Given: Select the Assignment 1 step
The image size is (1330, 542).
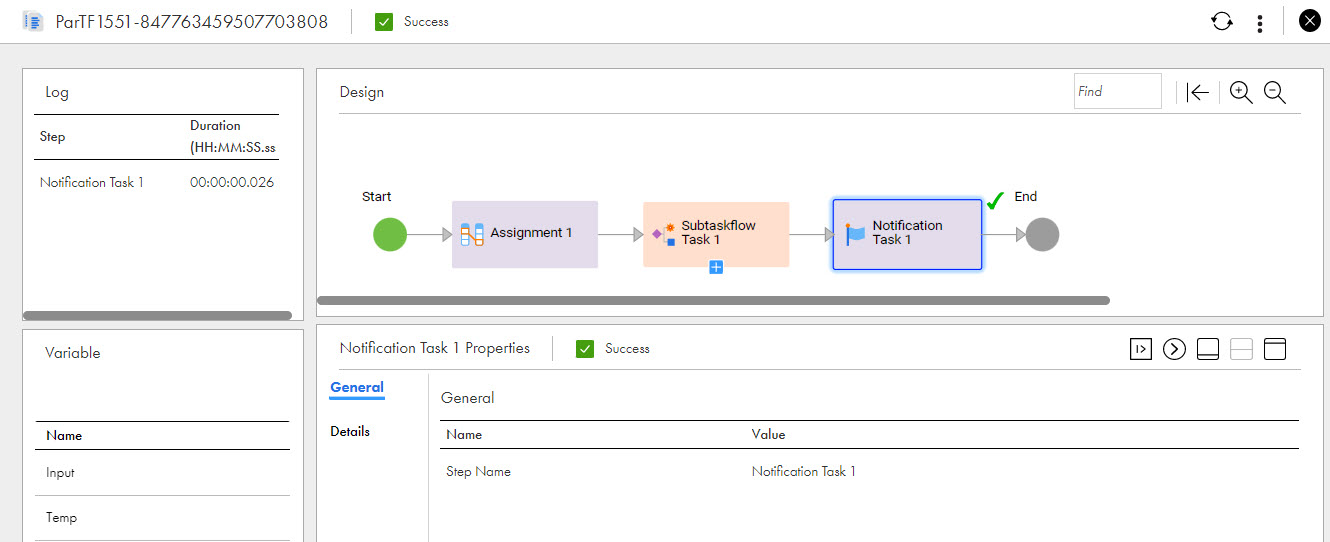Looking at the screenshot, I should [x=525, y=234].
